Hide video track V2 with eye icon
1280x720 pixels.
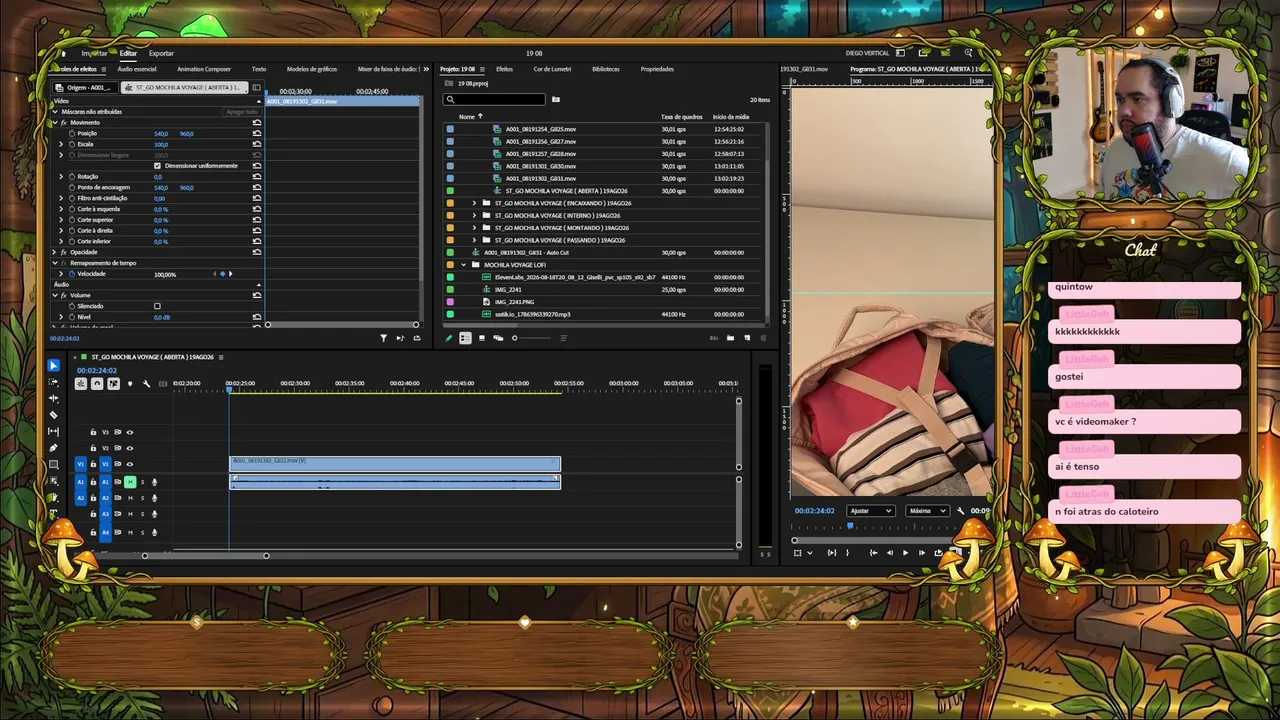click(129, 448)
